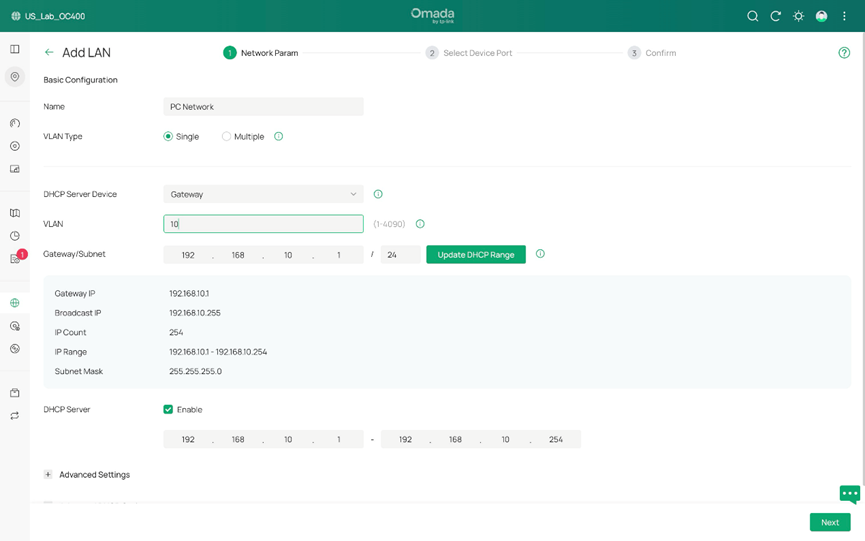The height and width of the screenshot is (541, 865).
Task: Expand the Advanced Settings section
Action: 48,475
